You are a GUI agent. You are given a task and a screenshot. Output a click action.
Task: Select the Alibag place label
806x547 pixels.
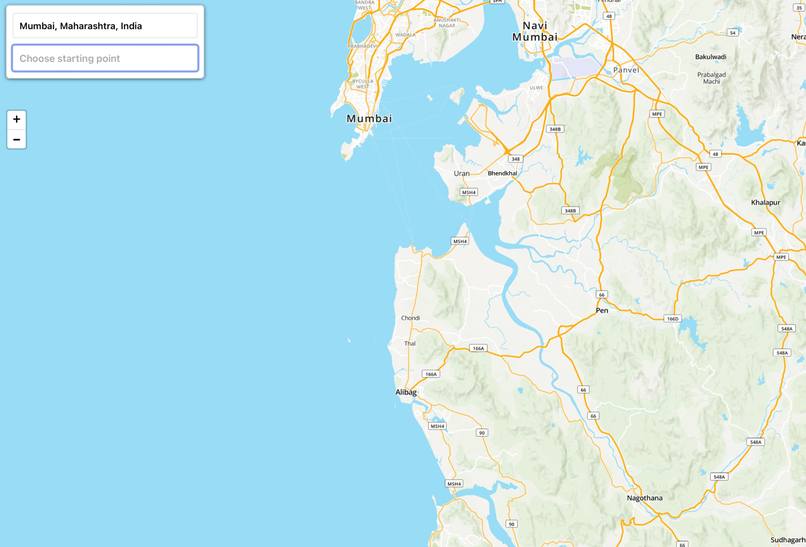click(406, 392)
